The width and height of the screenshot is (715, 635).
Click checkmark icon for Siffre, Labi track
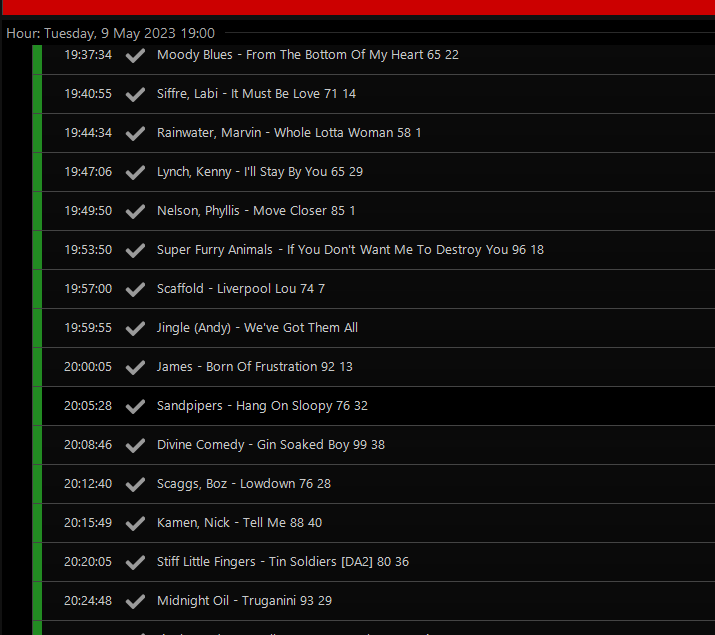[x=135, y=94]
